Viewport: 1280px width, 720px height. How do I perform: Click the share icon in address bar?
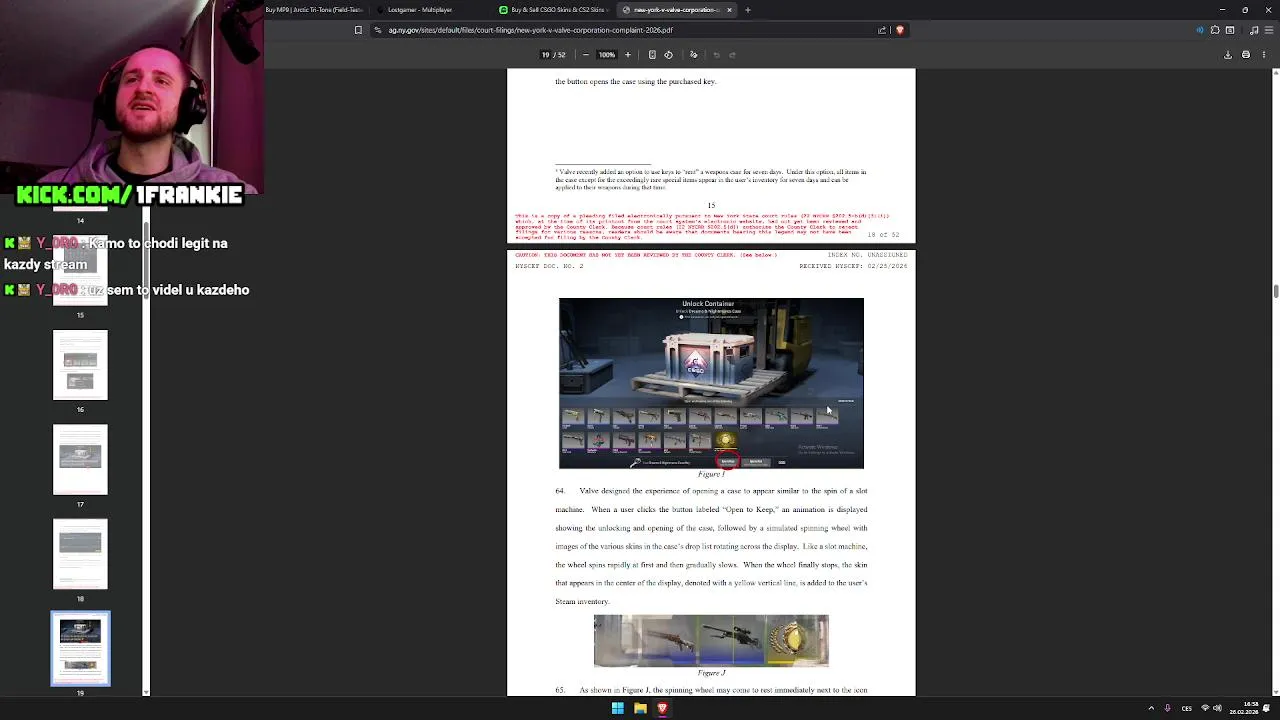click(882, 30)
